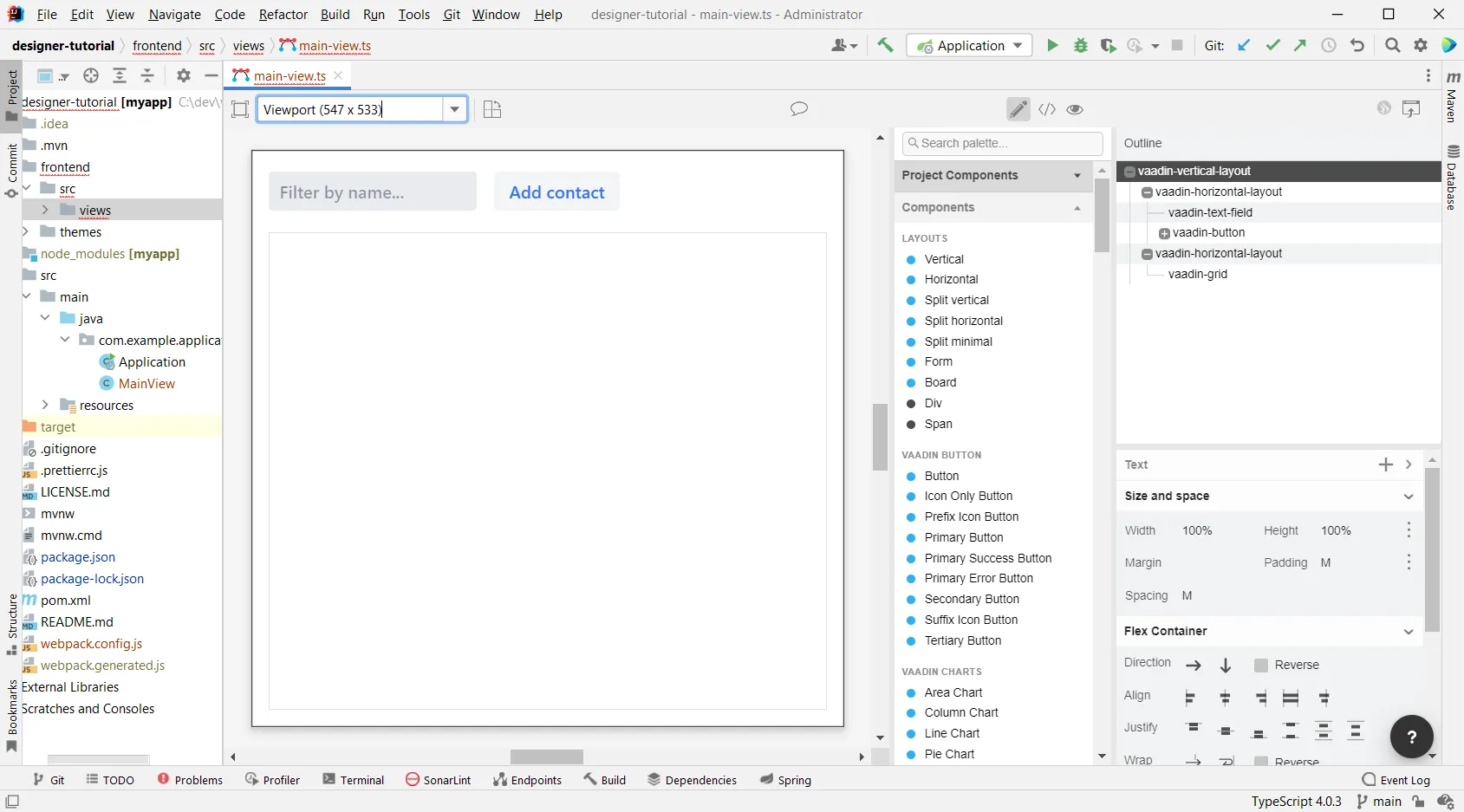
Task: Collapse the Flex Container section
Action: pyautogui.click(x=1409, y=631)
